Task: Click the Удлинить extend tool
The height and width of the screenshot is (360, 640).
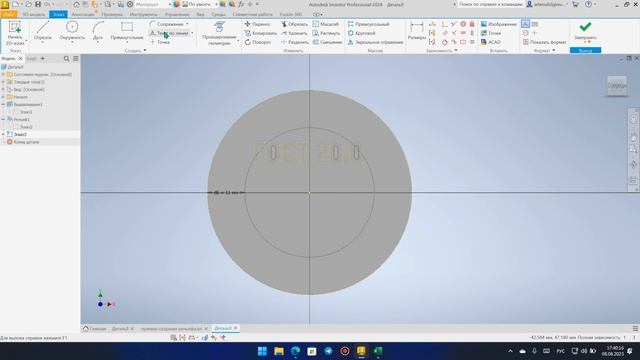Action: point(295,33)
